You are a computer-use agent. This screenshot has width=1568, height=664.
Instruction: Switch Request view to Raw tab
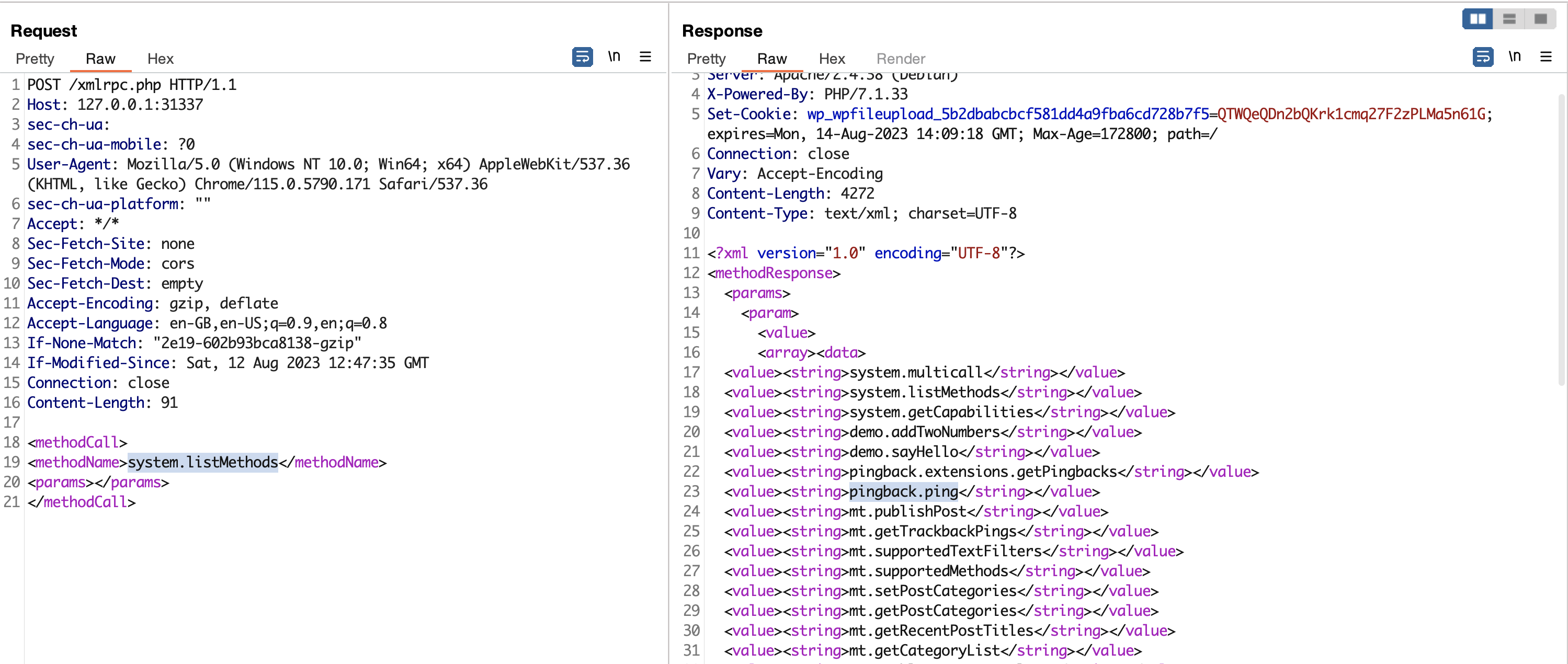click(100, 59)
